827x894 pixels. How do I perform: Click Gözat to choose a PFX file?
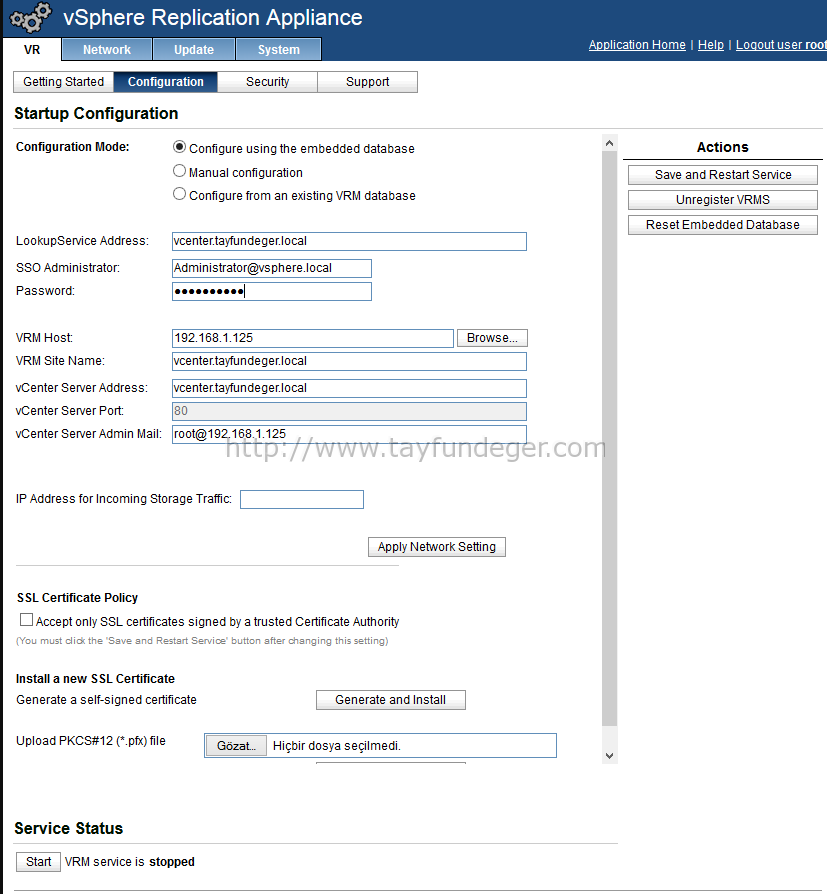click(236, 746)
